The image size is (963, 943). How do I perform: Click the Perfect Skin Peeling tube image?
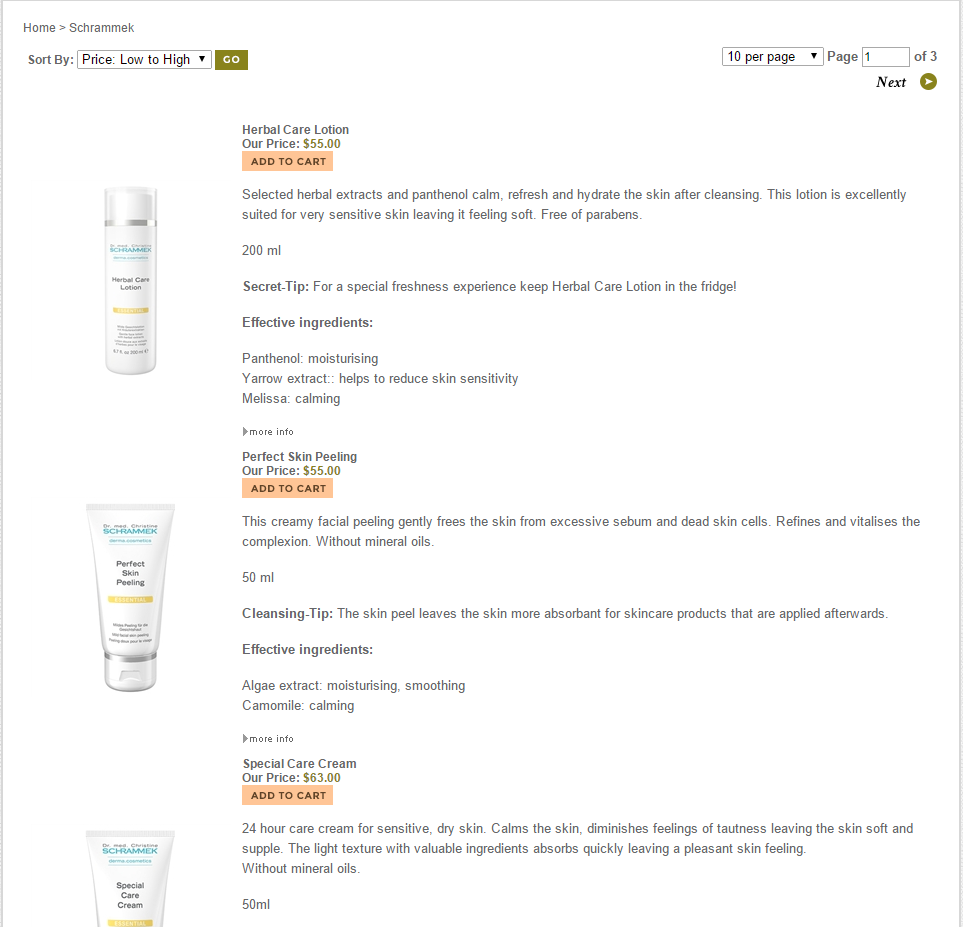pyautogui.click(x=130, y=598)
